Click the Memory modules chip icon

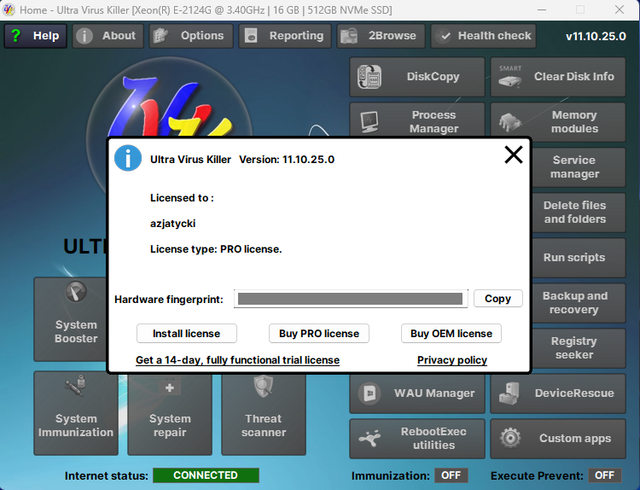click(510, 122)
